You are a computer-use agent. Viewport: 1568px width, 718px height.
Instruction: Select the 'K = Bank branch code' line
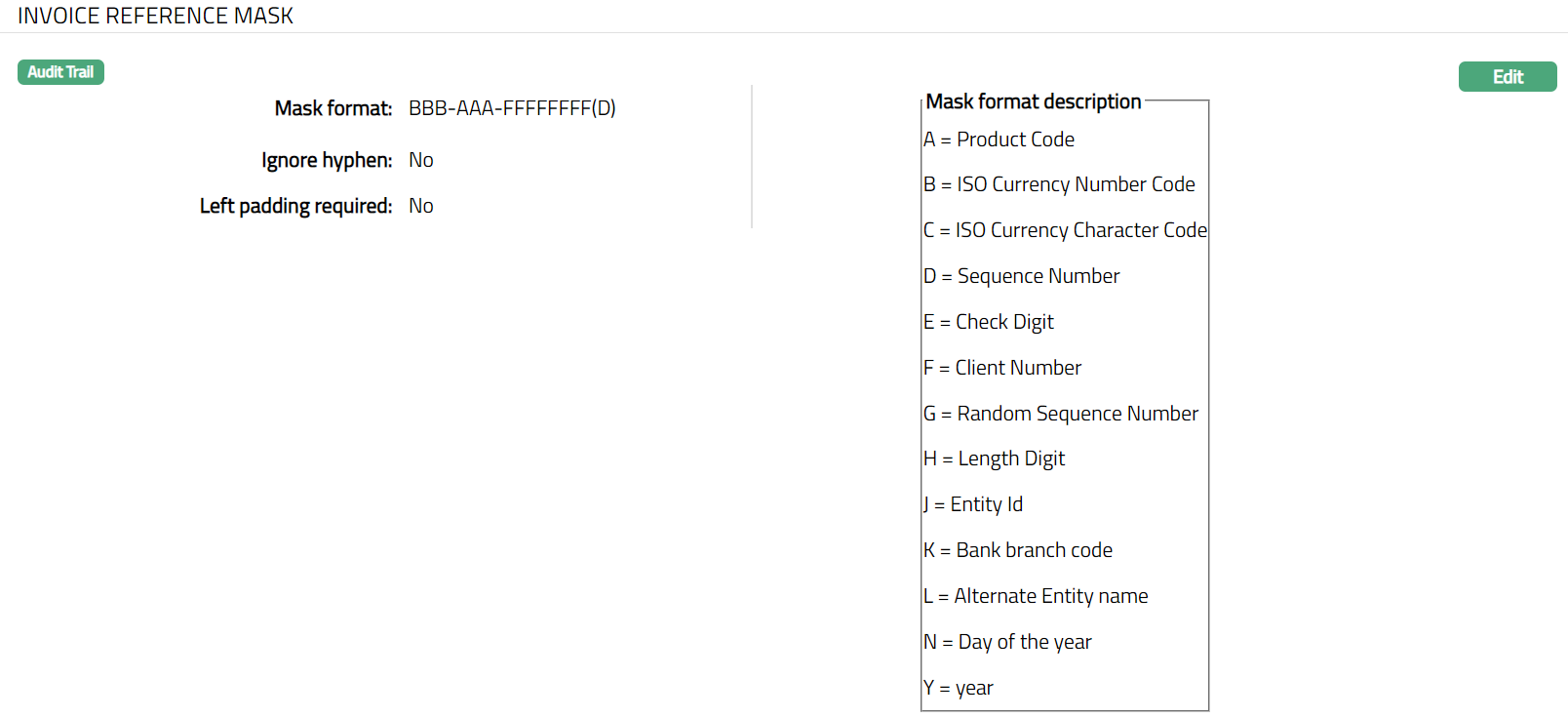(1017, 550)
